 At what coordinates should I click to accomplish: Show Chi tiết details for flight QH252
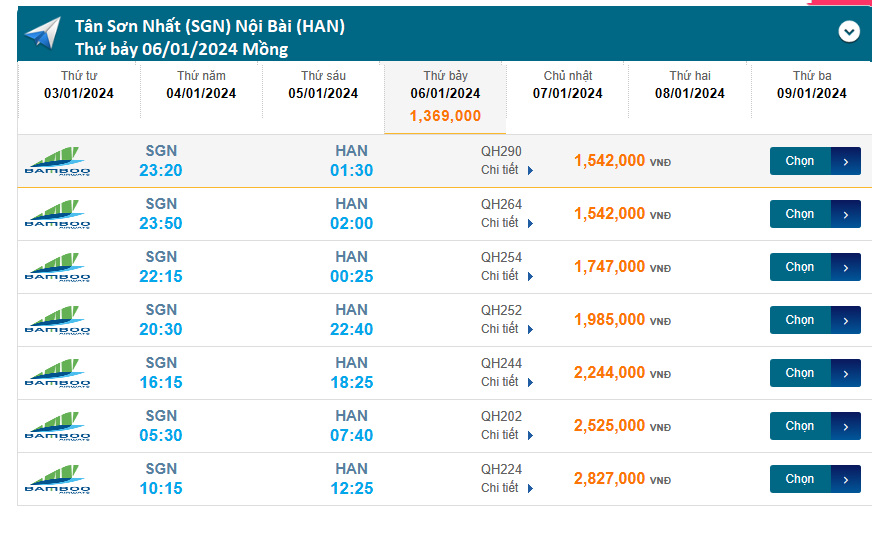(507, 329)
